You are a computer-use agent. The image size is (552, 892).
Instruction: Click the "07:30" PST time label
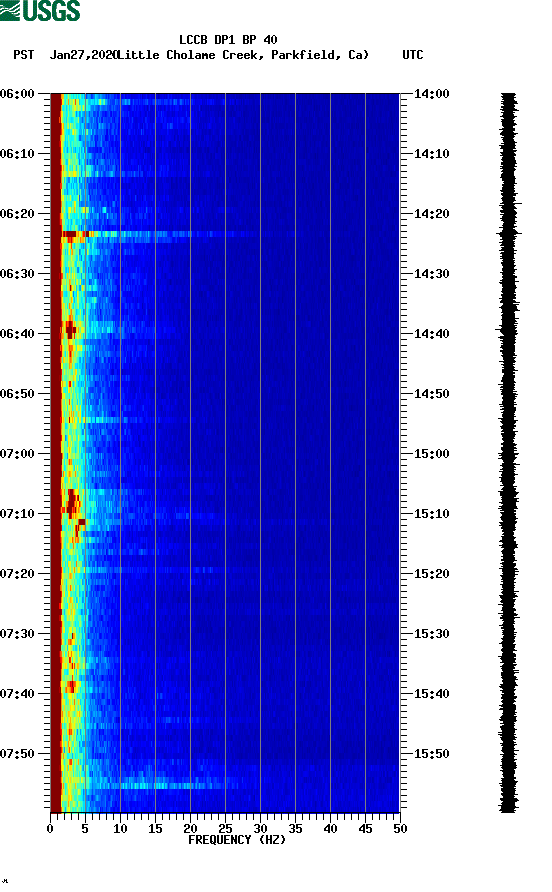click(x=18, y=634)
